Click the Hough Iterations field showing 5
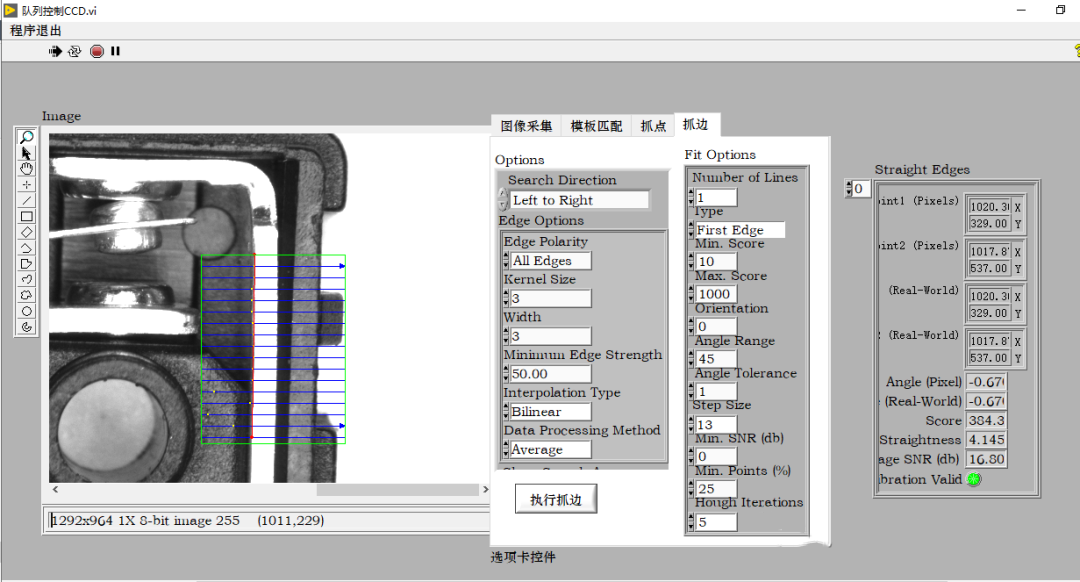The width and height of the screenshot is (1080, 582). 716,522
